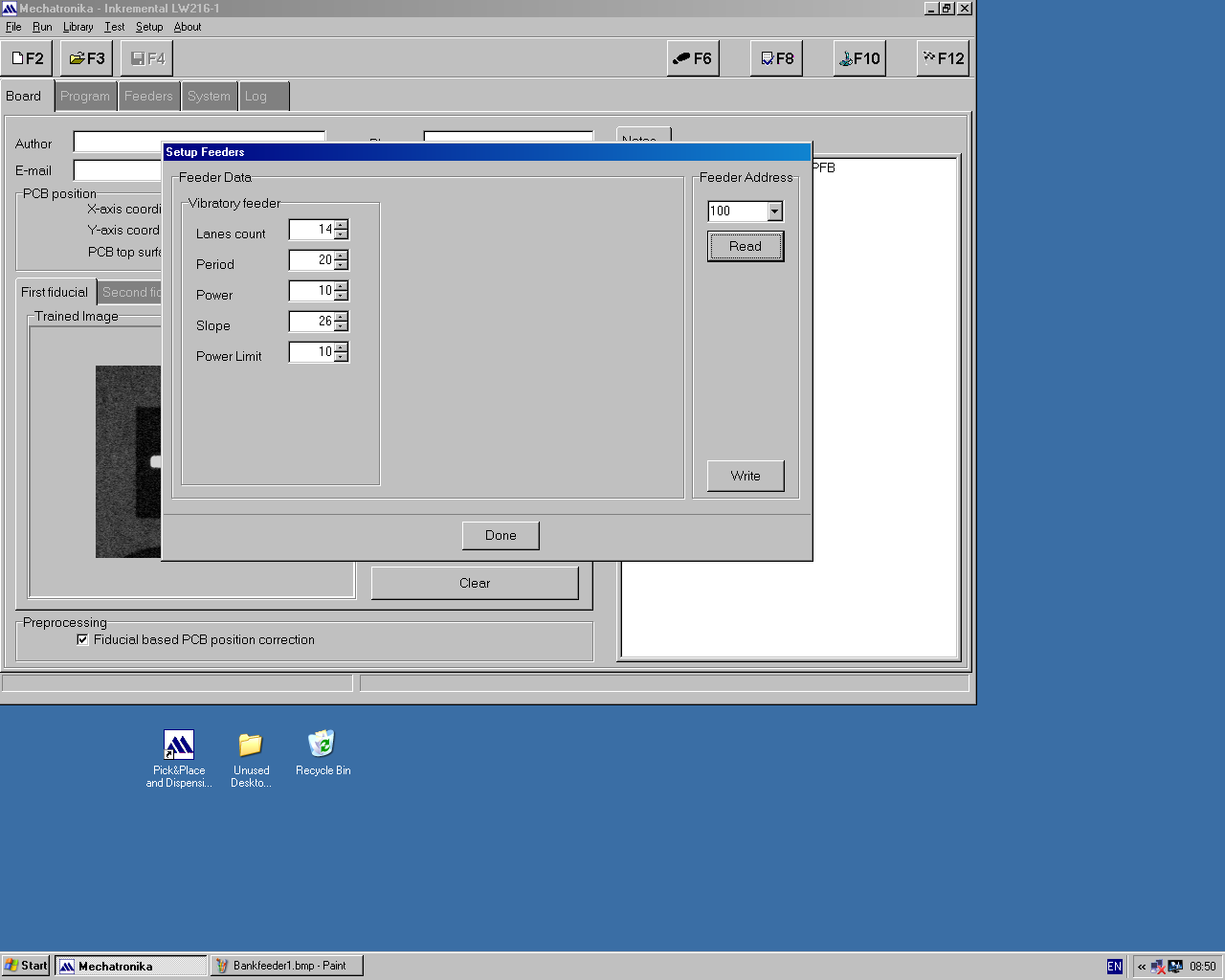Increase Slope value with up arrow
This screenshot has height=980, width=1225.
coord(341,317)
